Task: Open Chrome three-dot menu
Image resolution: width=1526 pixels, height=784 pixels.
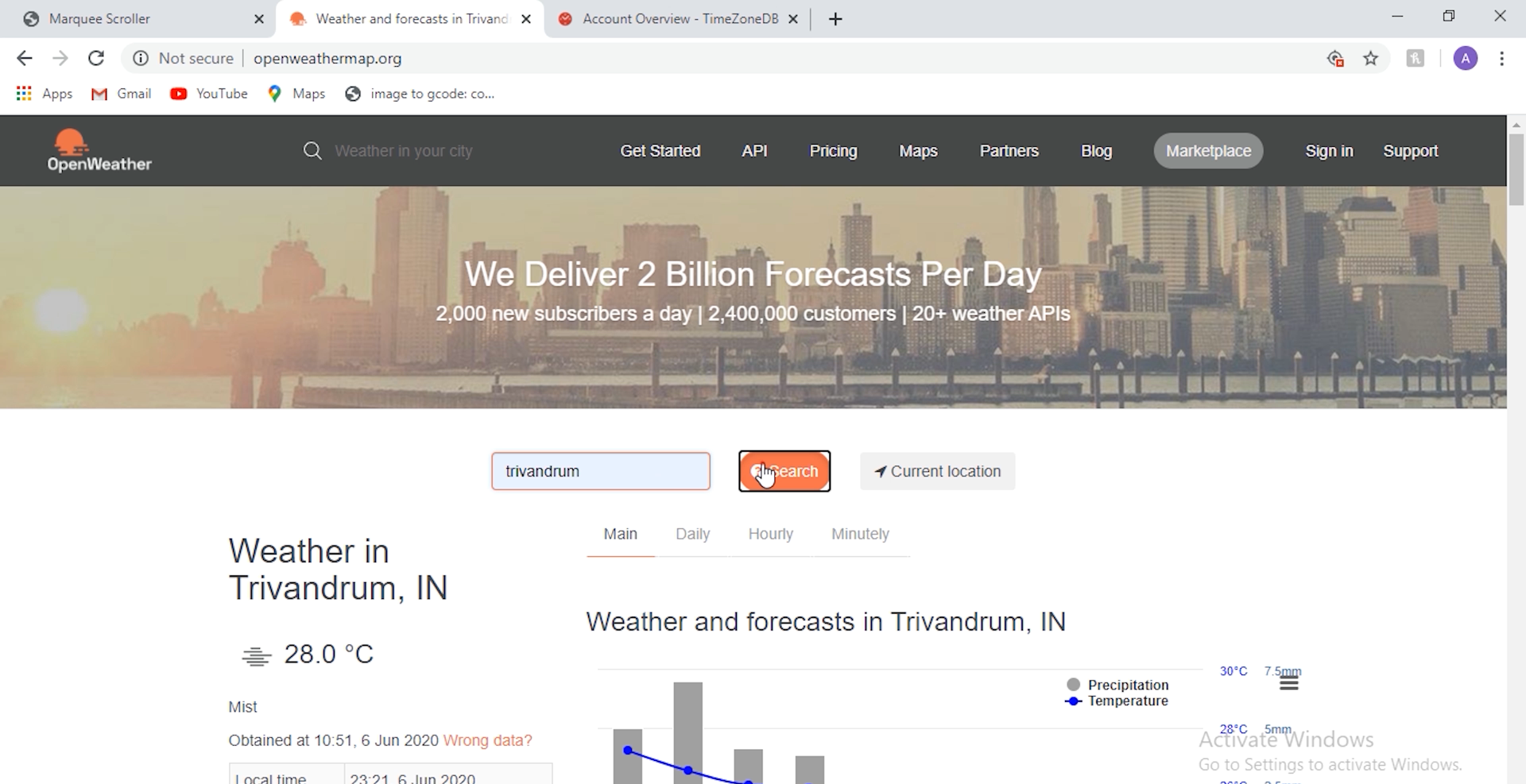Action: click(1501, 58)
